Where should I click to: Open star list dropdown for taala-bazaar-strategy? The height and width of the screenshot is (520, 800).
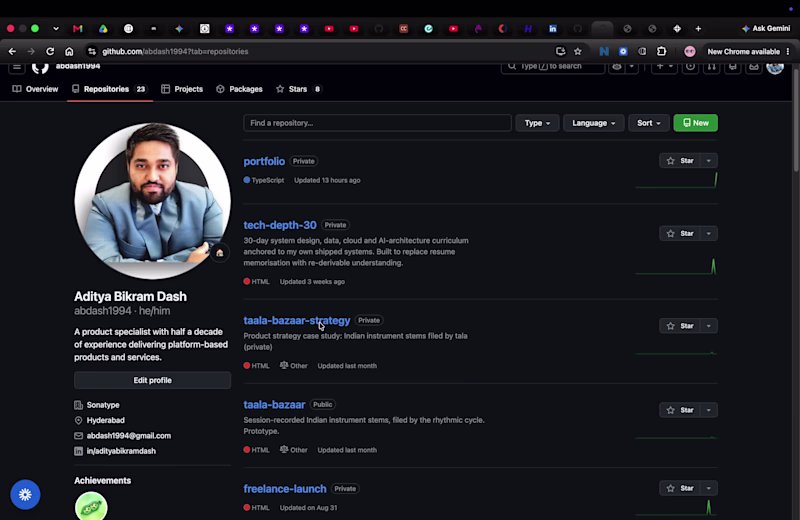pyautogui.click(x=709, y=326)
